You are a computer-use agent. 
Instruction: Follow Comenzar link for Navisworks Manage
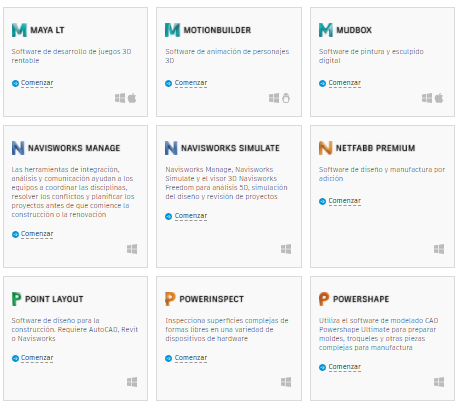[x=37, y=234]
